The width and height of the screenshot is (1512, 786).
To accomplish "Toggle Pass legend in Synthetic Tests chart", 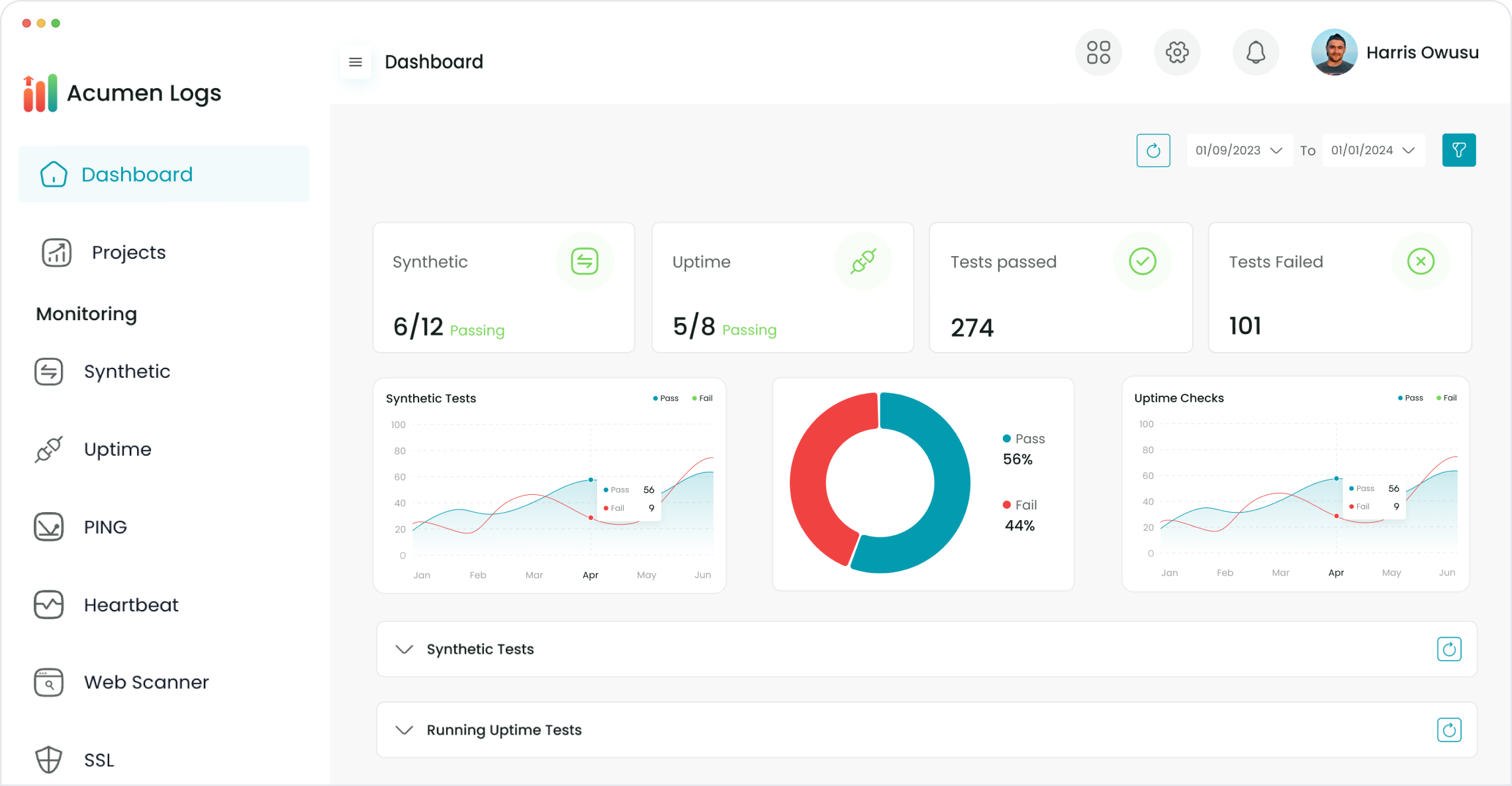I will [x=666, y=398].
